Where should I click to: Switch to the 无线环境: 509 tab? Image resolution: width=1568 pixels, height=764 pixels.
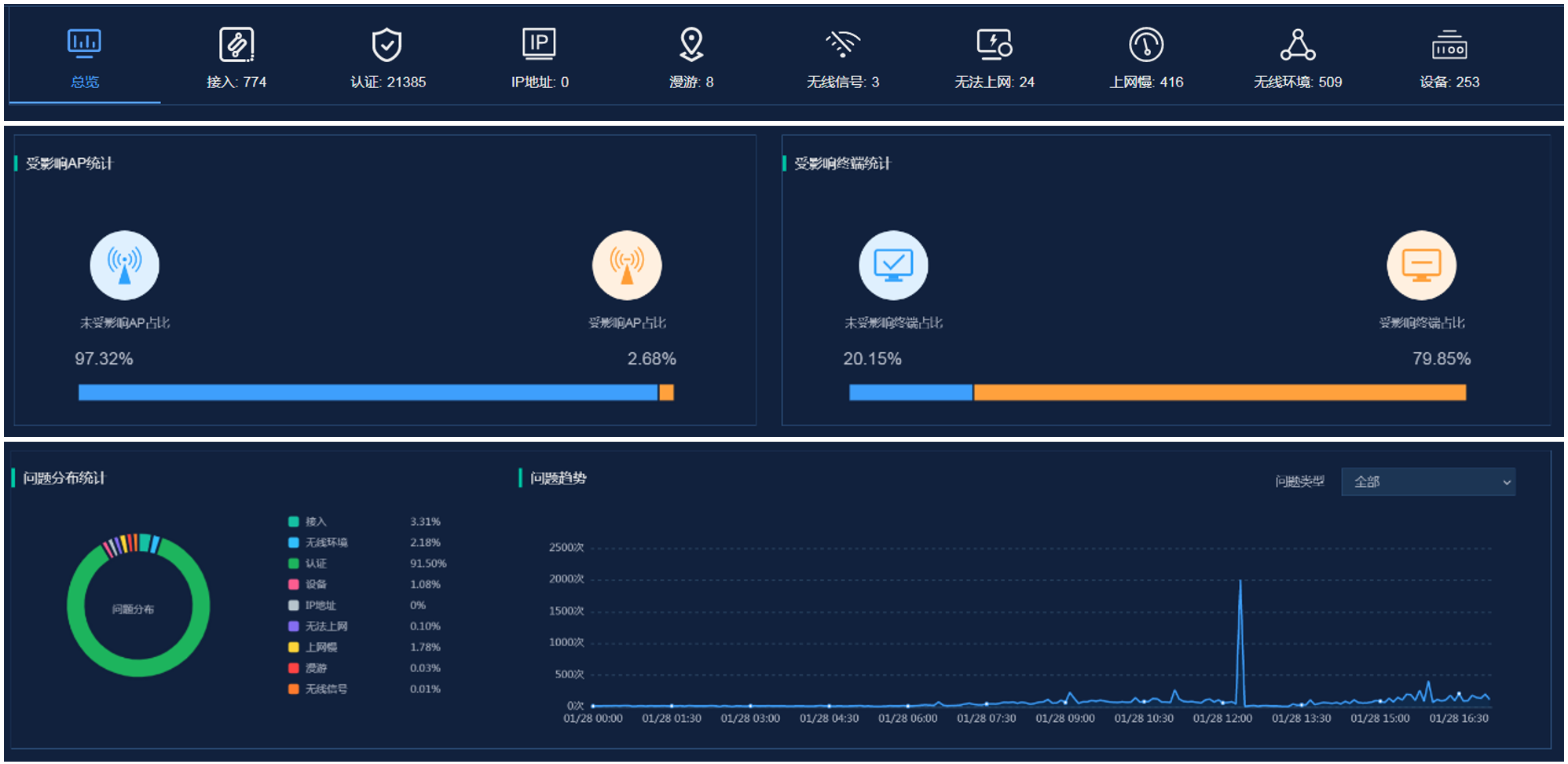[1298, 82]
